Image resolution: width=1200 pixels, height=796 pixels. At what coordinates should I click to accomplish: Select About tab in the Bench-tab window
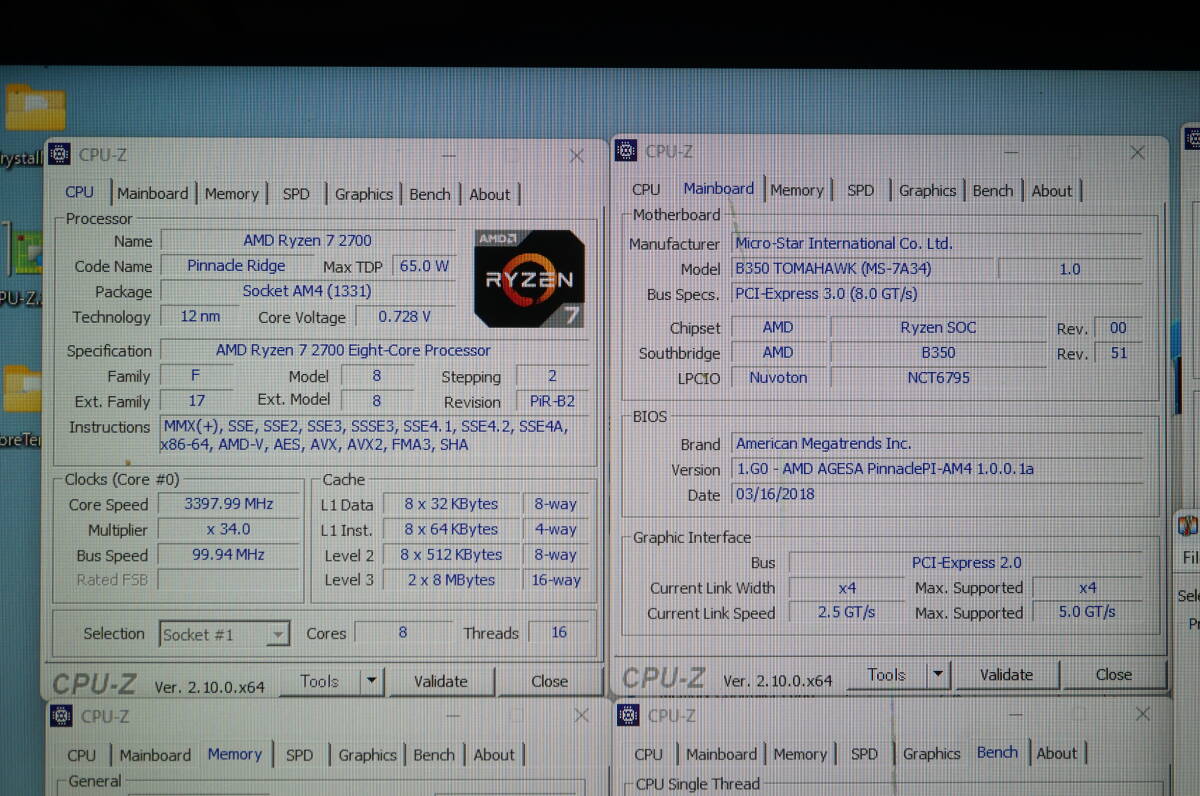pos(1057,753)
